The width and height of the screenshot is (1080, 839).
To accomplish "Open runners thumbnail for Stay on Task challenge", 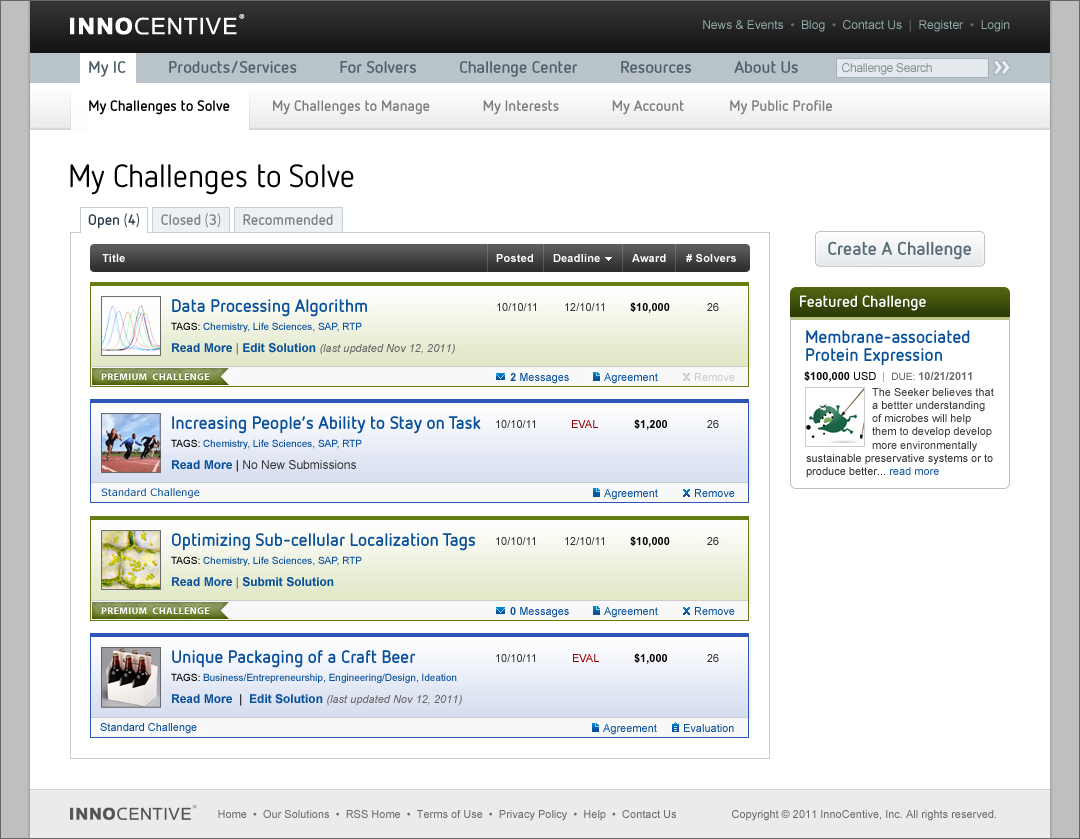I will point(131,443).
